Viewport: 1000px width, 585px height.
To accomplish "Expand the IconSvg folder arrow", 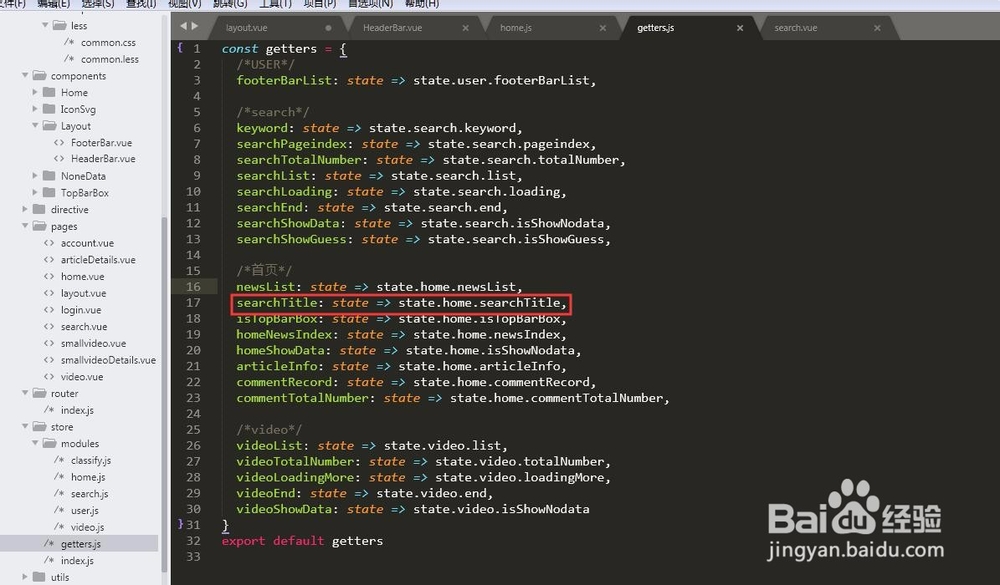I will 35,109.
